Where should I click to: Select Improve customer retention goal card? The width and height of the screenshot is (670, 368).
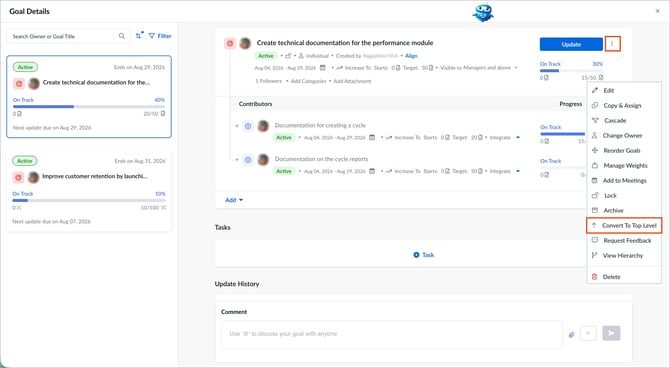(x=89, y=190)
